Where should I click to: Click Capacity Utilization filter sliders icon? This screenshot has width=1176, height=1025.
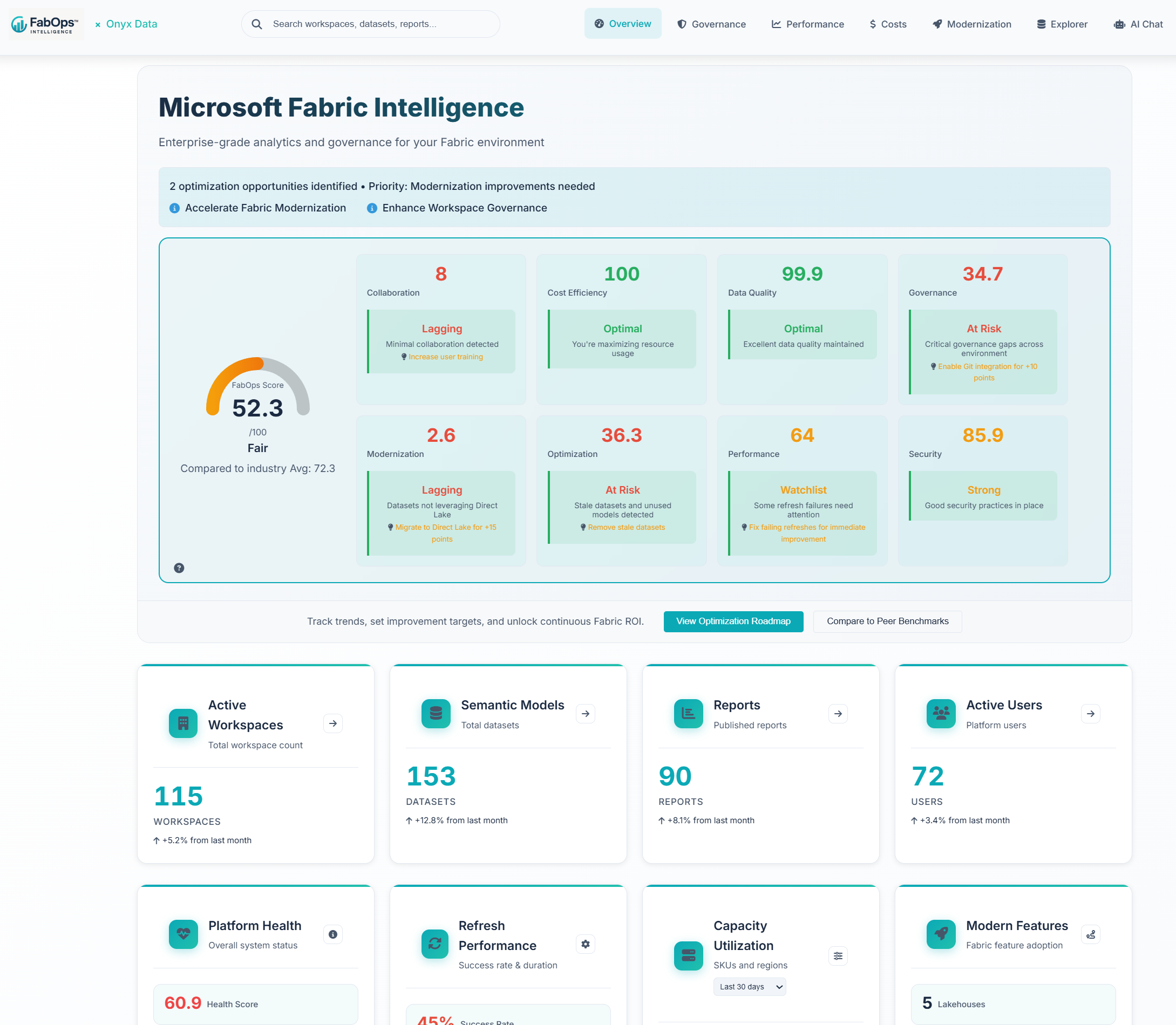tap(838, 956)
